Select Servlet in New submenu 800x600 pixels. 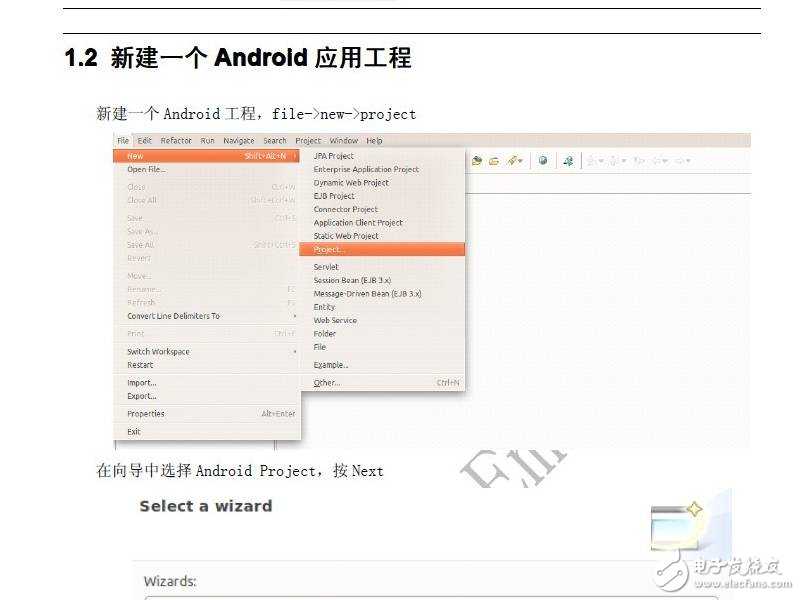click(x=326, y=267)
